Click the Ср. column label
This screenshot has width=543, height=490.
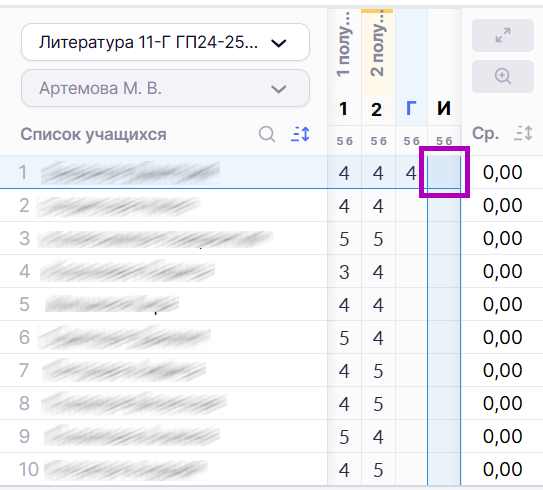486,133
